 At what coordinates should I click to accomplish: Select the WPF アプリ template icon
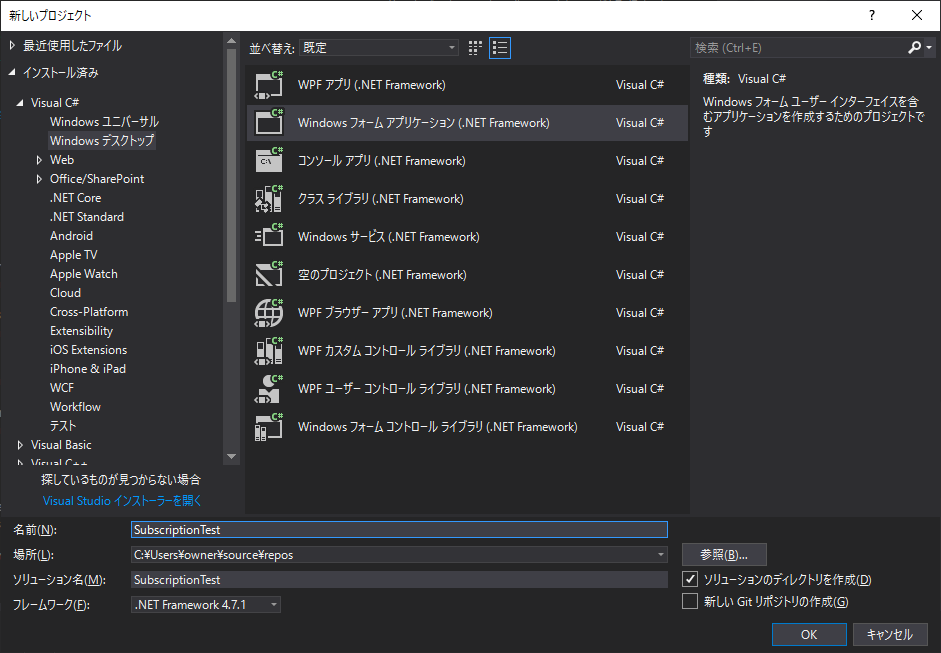pyautogui.click(x=269, y=85)
